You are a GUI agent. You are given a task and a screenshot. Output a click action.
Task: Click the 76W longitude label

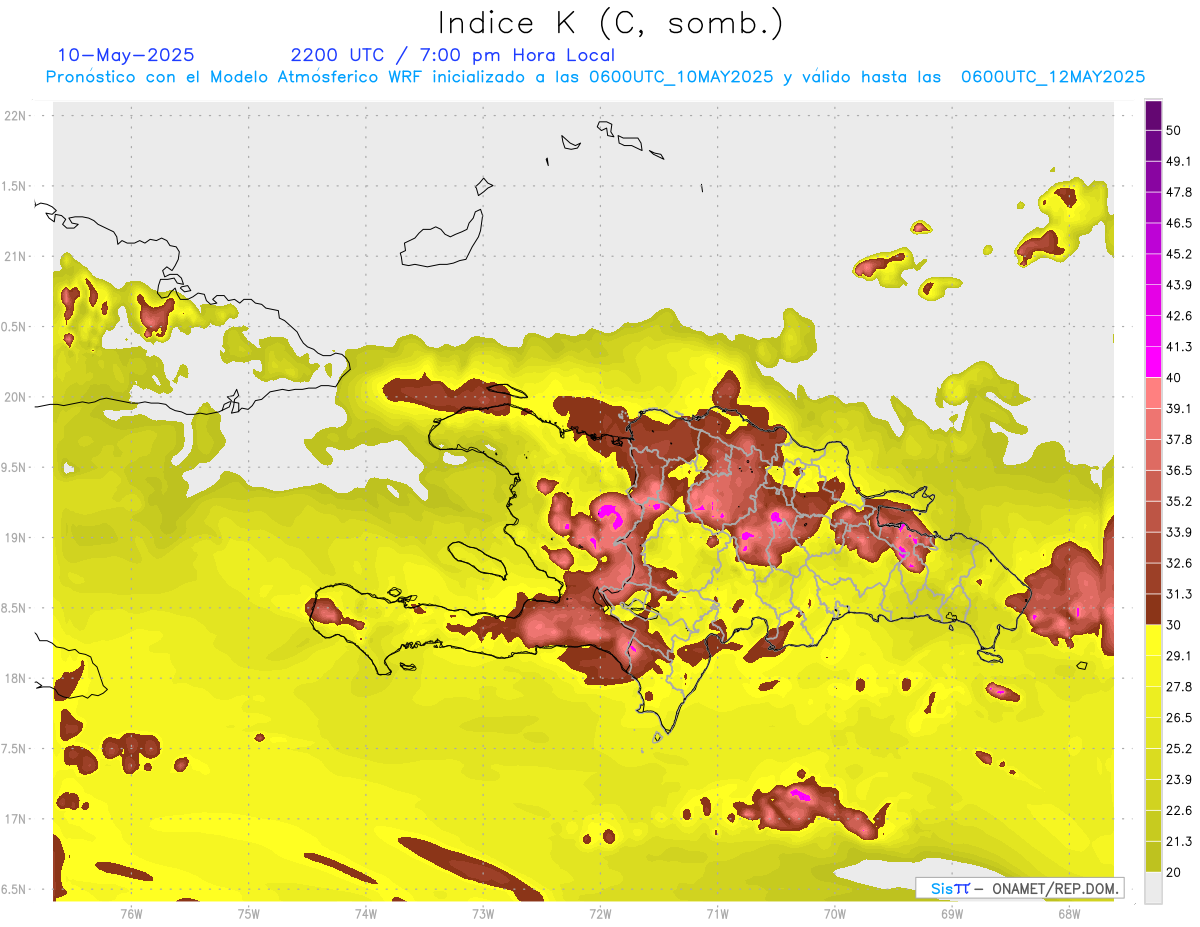(x=131, y=913)
